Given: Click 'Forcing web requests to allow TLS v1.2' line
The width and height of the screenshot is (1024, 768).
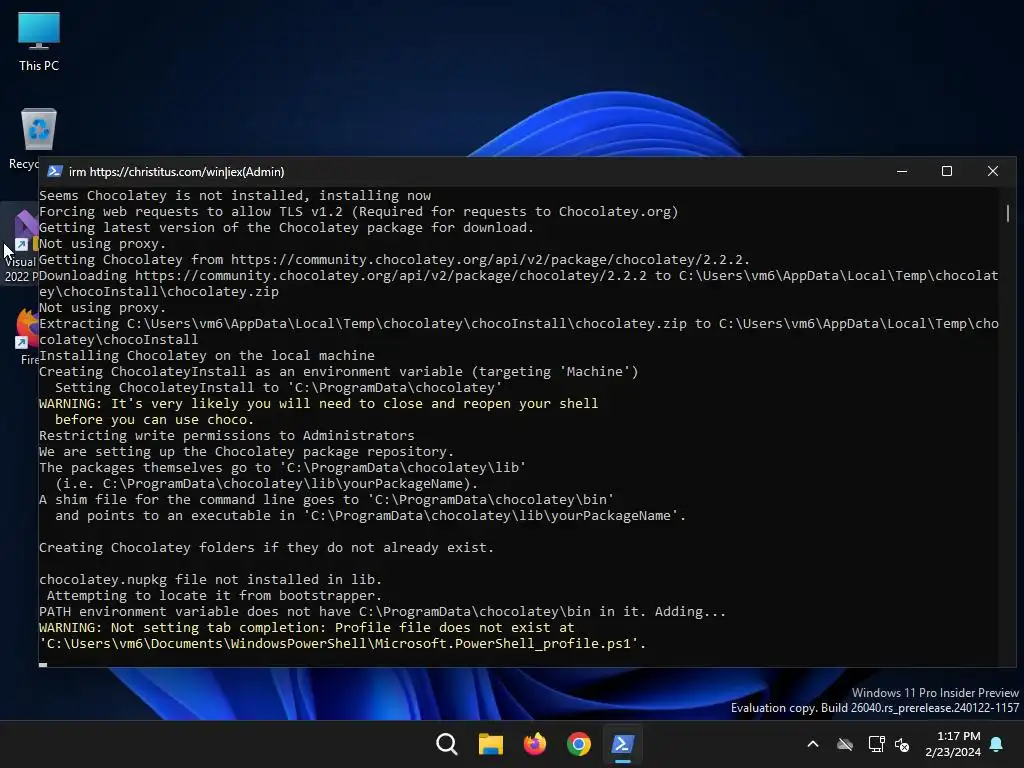Looking at the screenshot, I should coord(359,212).
